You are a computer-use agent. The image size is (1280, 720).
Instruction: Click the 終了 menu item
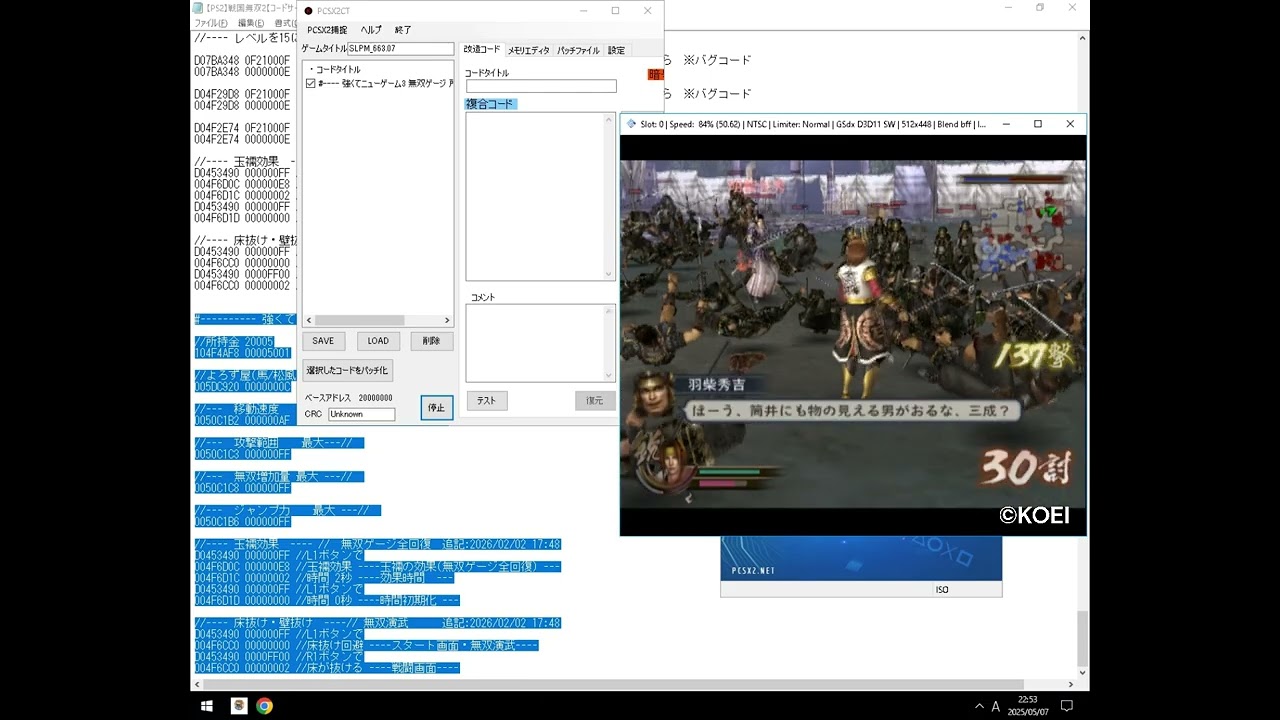[403, 30]
